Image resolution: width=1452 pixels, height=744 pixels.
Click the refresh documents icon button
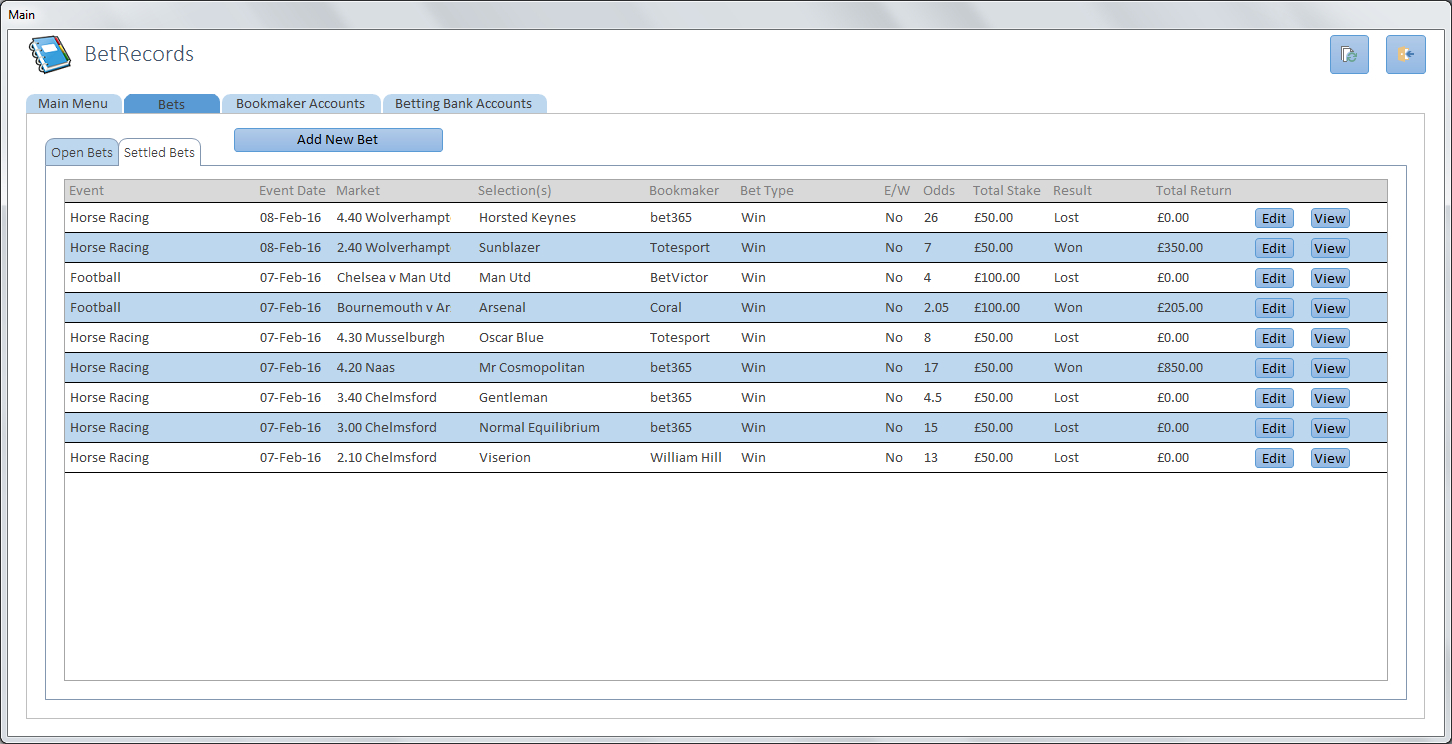1349,55
